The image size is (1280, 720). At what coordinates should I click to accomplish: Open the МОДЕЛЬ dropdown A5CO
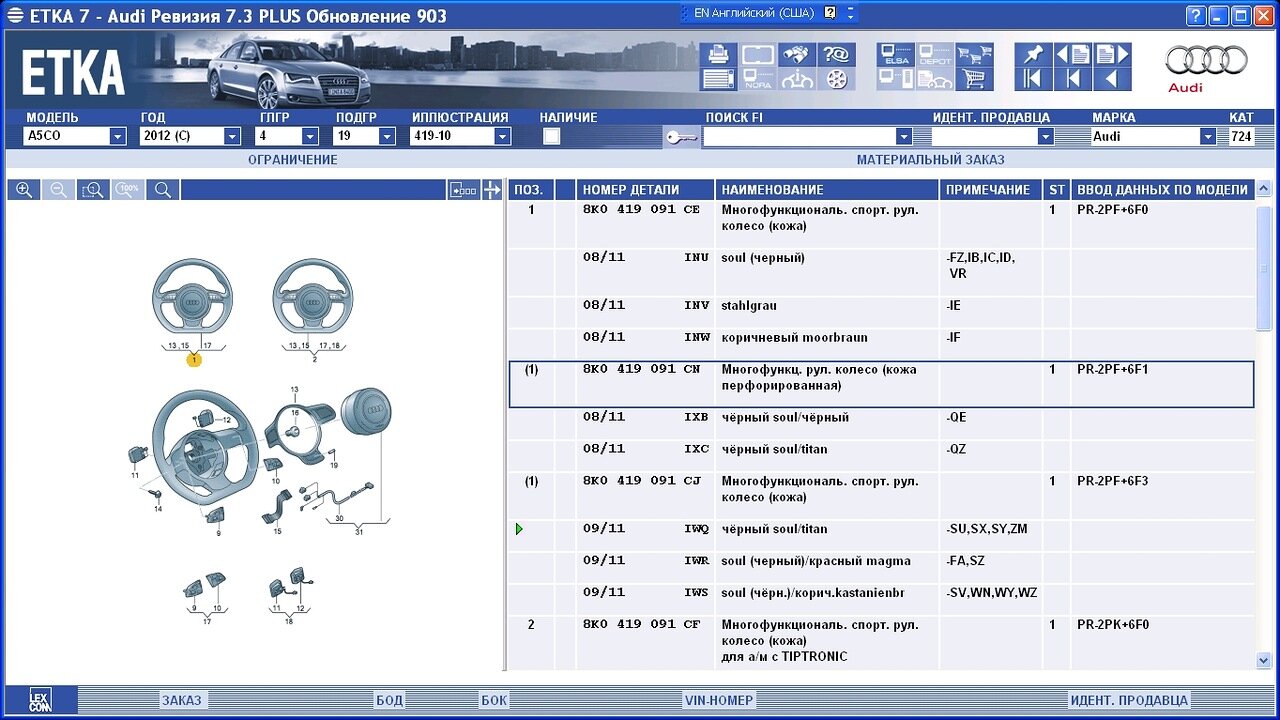point(75,137)
